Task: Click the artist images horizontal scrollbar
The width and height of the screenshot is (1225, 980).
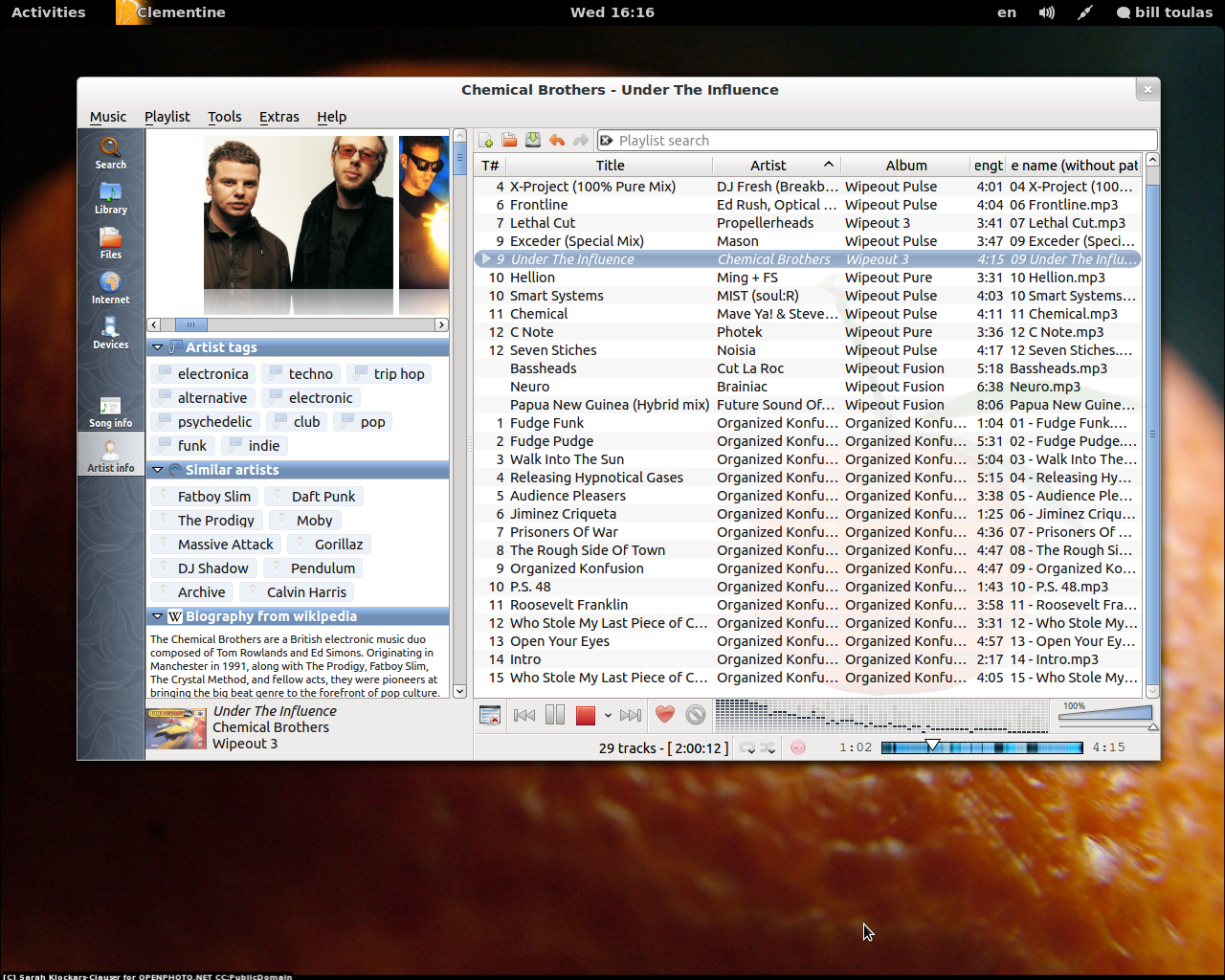Action: click(x=298, y=324)
